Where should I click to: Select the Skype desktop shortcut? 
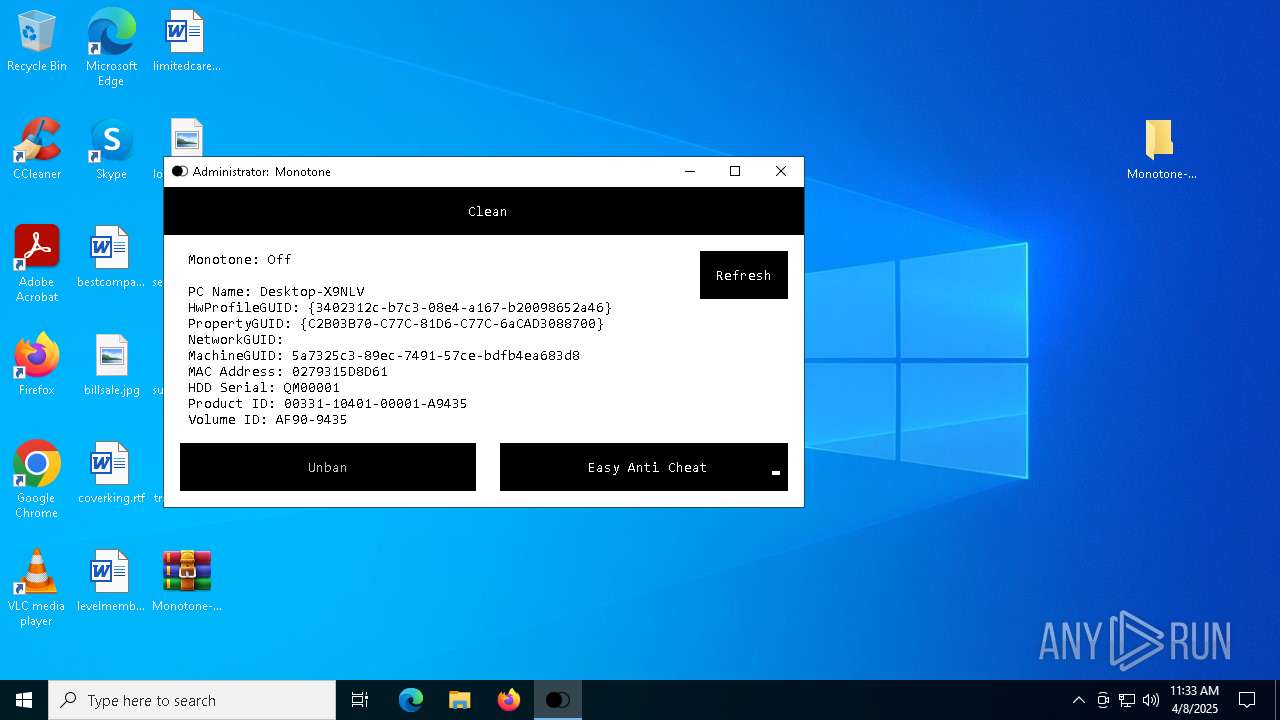click(x=111, y=149)
